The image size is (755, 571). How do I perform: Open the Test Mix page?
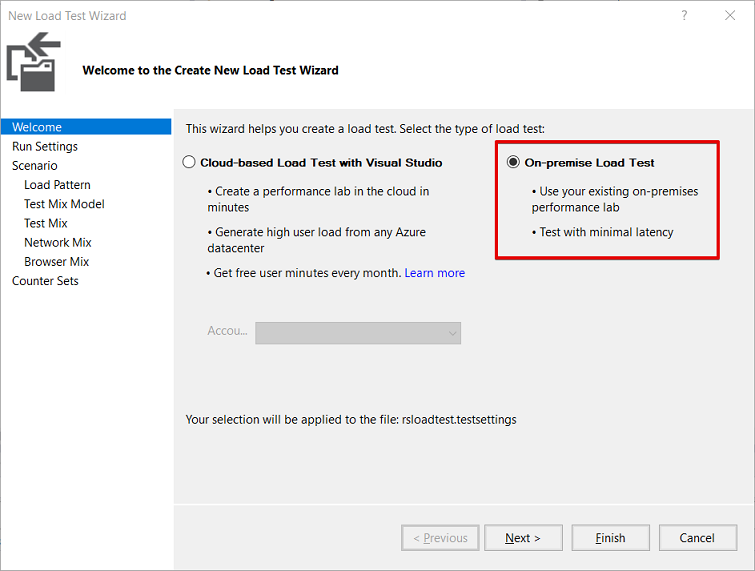pyautogui.click(x=46, y=223)
